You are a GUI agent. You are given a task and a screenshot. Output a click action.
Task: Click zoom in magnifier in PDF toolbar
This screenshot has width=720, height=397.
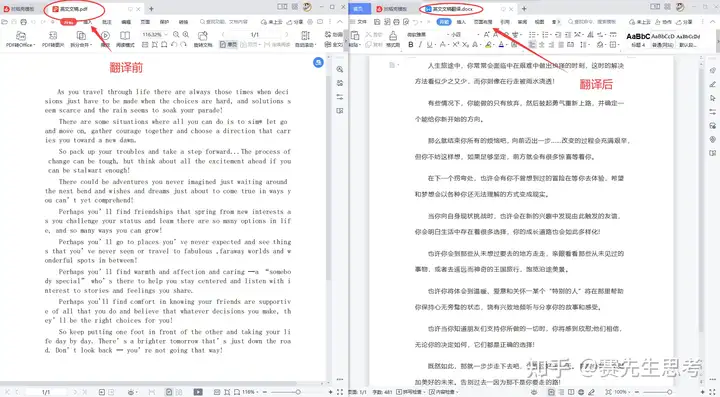tap(186, 34)
